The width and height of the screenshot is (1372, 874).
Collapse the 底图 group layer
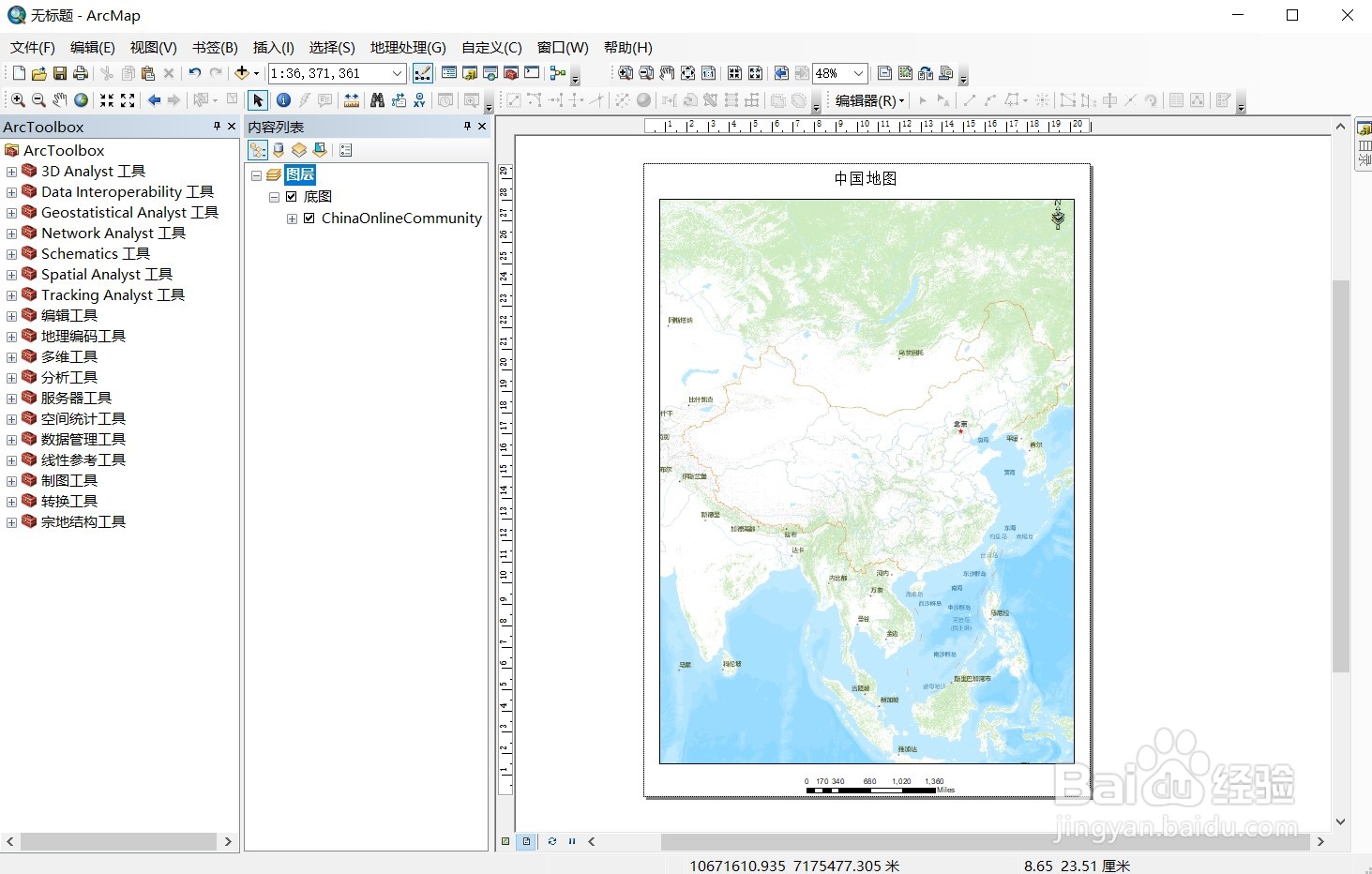pyautogui.click(x=274, y=197)
